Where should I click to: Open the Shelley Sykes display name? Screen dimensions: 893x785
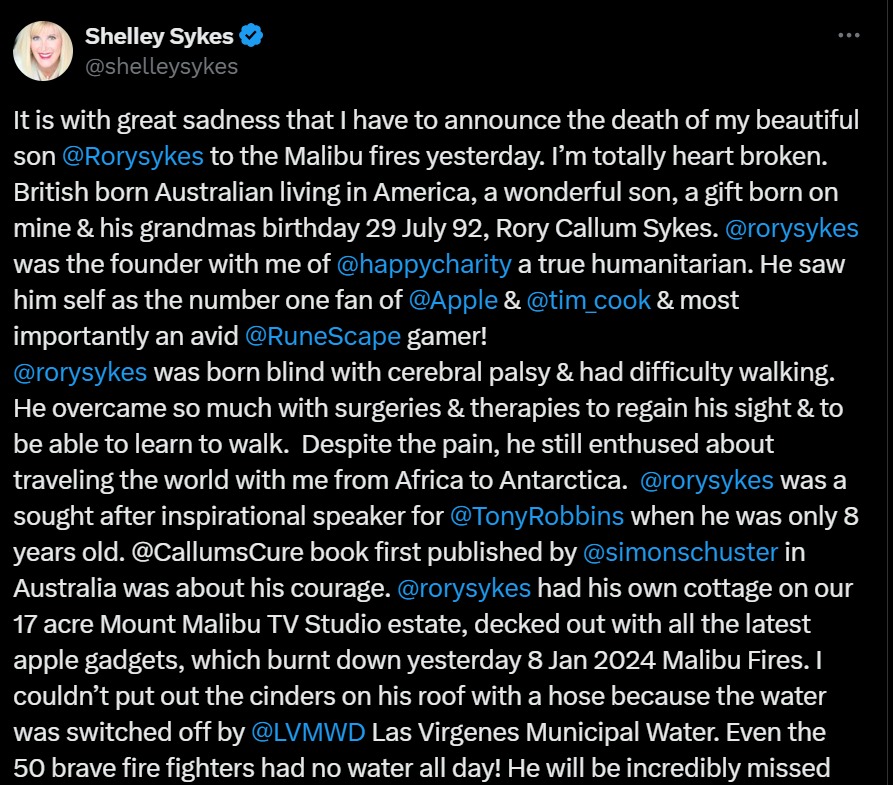[x=159, y=36]
